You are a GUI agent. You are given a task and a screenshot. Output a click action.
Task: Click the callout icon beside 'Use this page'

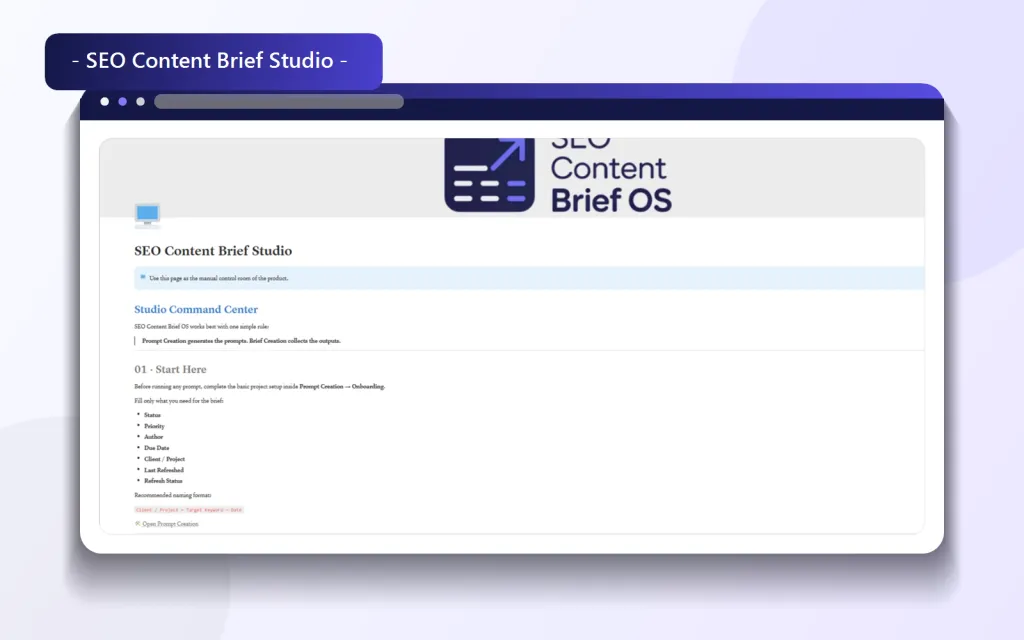coord(142,278)
